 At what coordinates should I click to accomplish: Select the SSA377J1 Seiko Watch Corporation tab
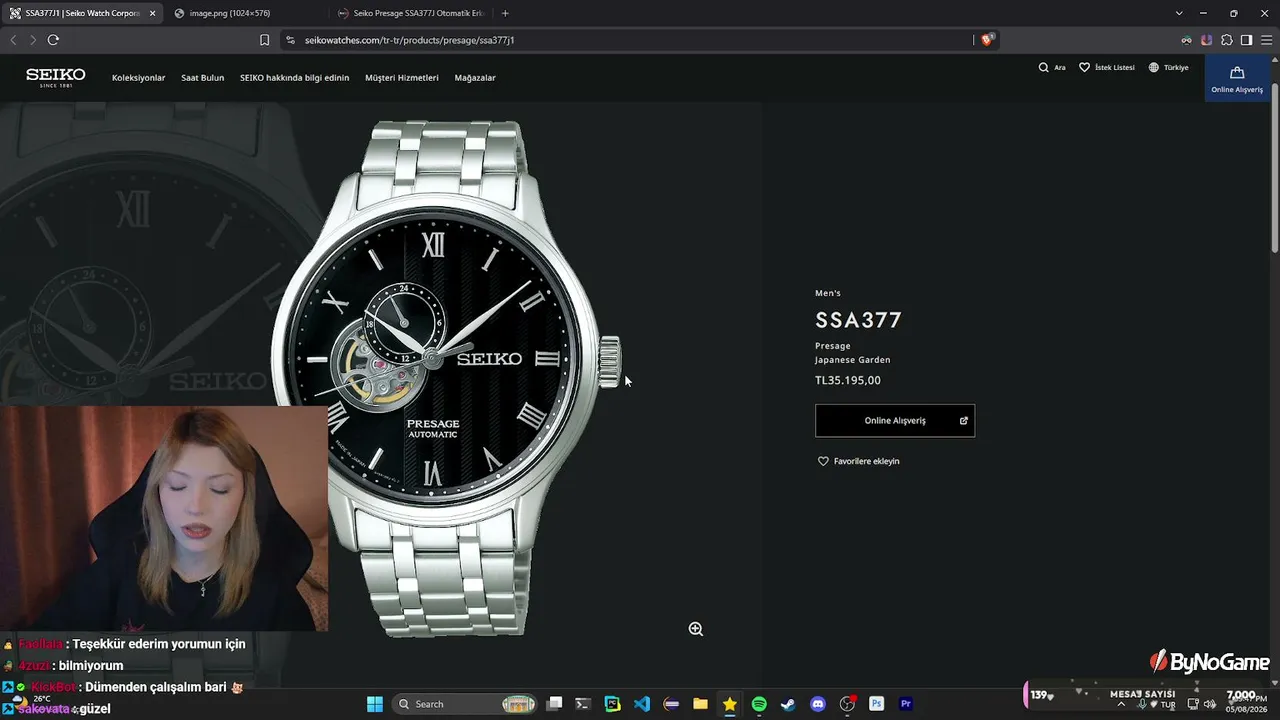[82, 13]
